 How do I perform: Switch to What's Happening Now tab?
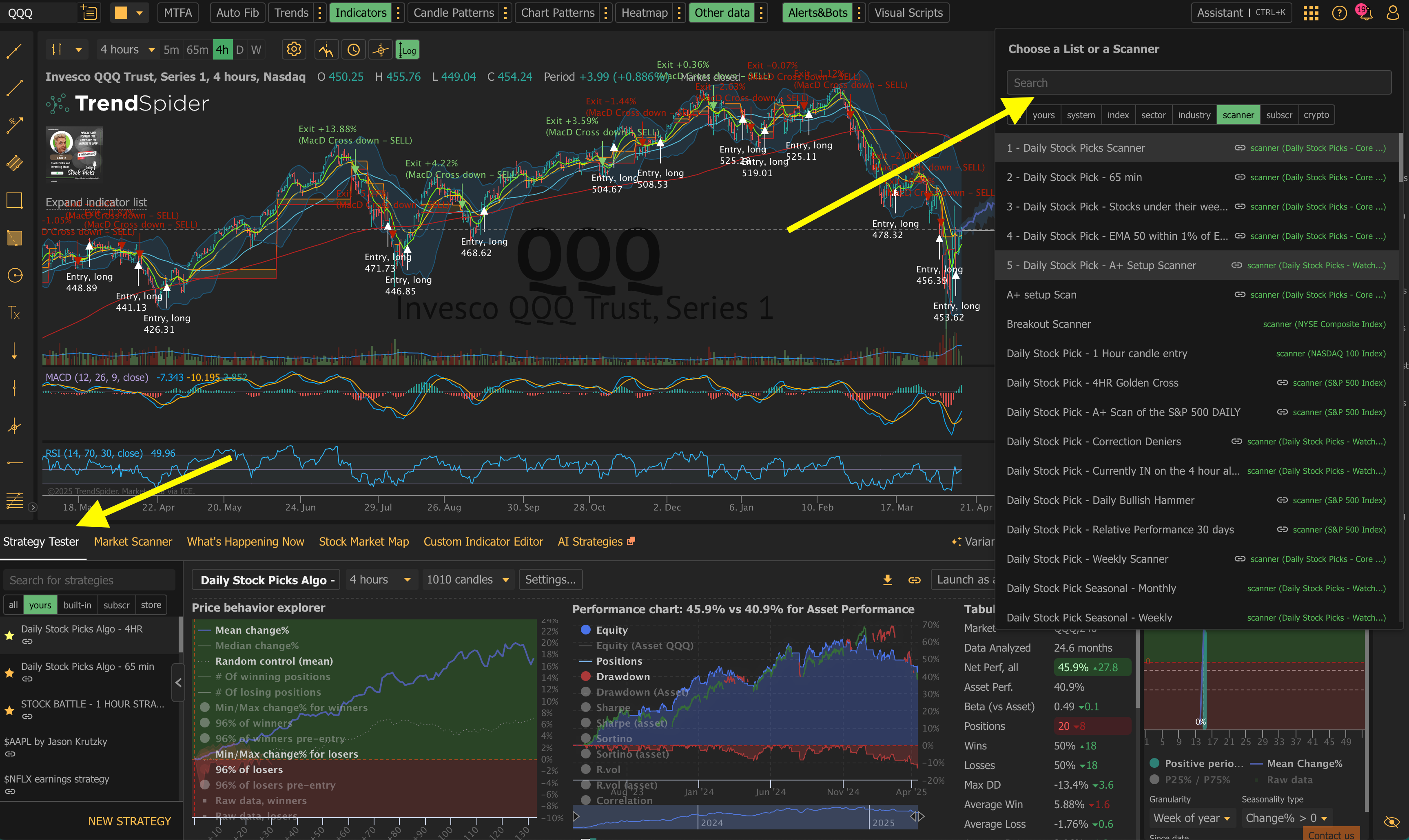point(245,542)
